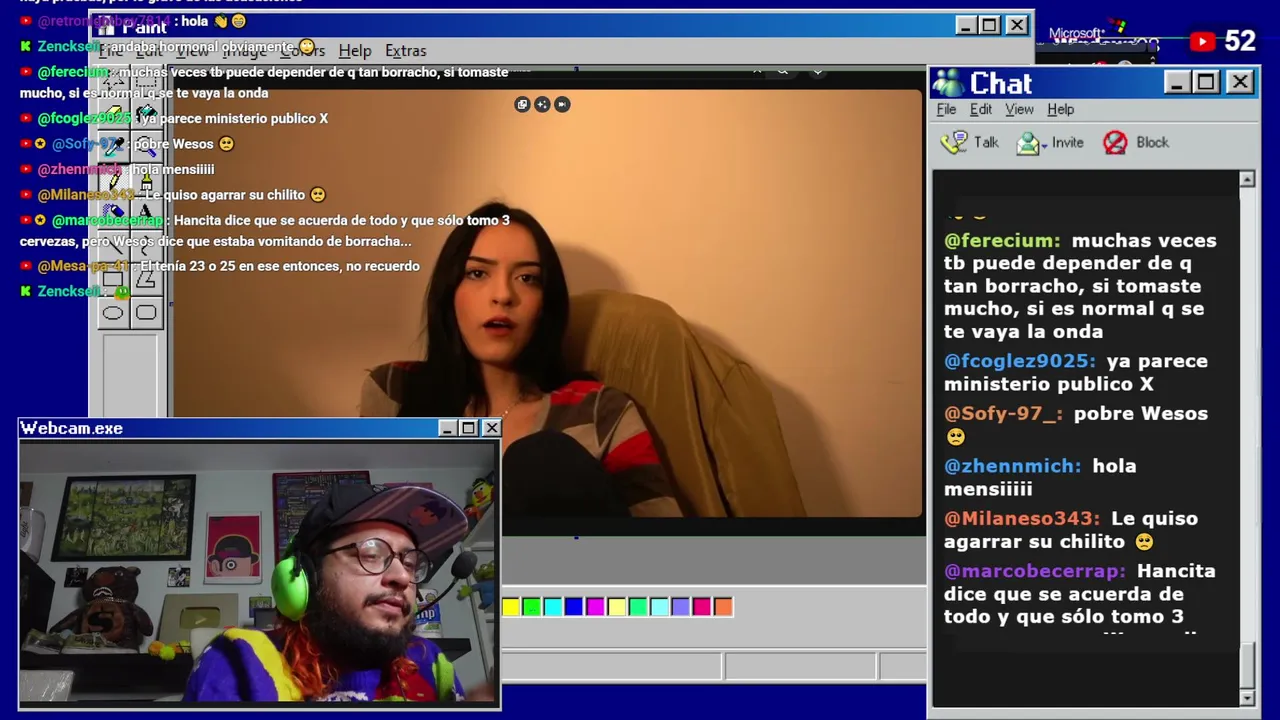Pick the Eyedropper color picker tool

tap(112, 146)
